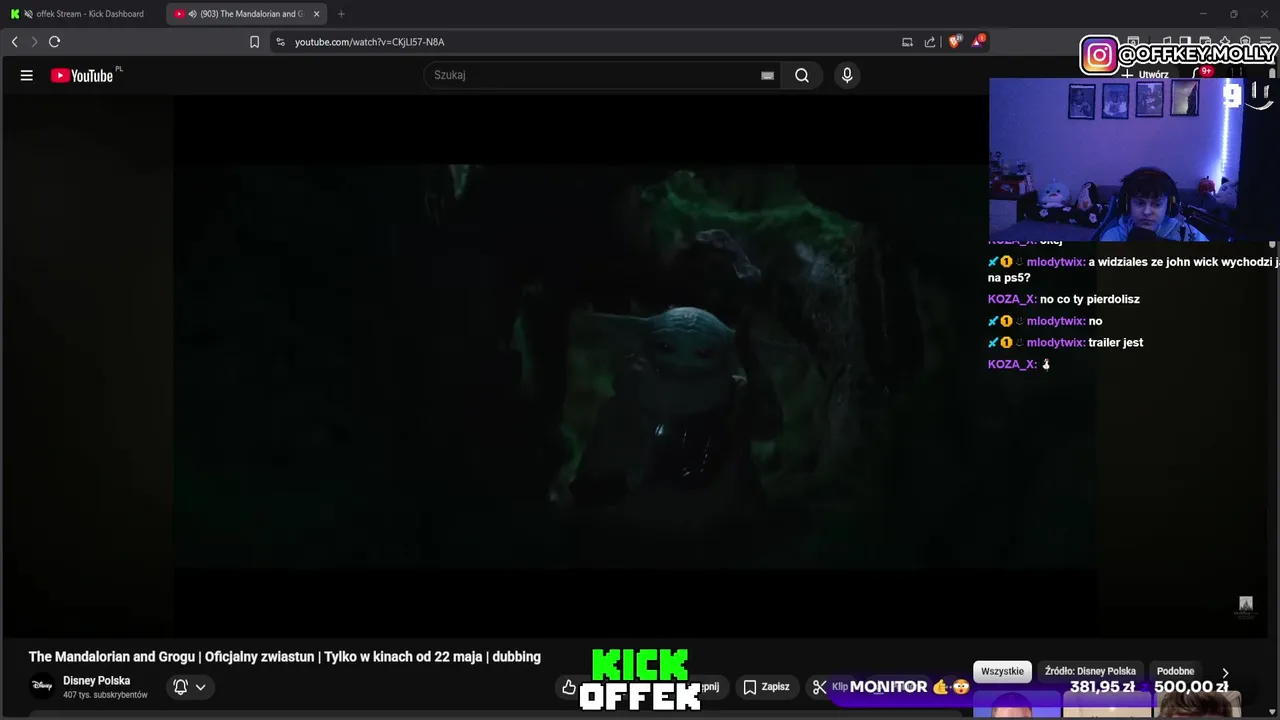Open the on-screen keyboard icon in search box
Screen dimensions: 1280x720
click(x=767, y=75)
